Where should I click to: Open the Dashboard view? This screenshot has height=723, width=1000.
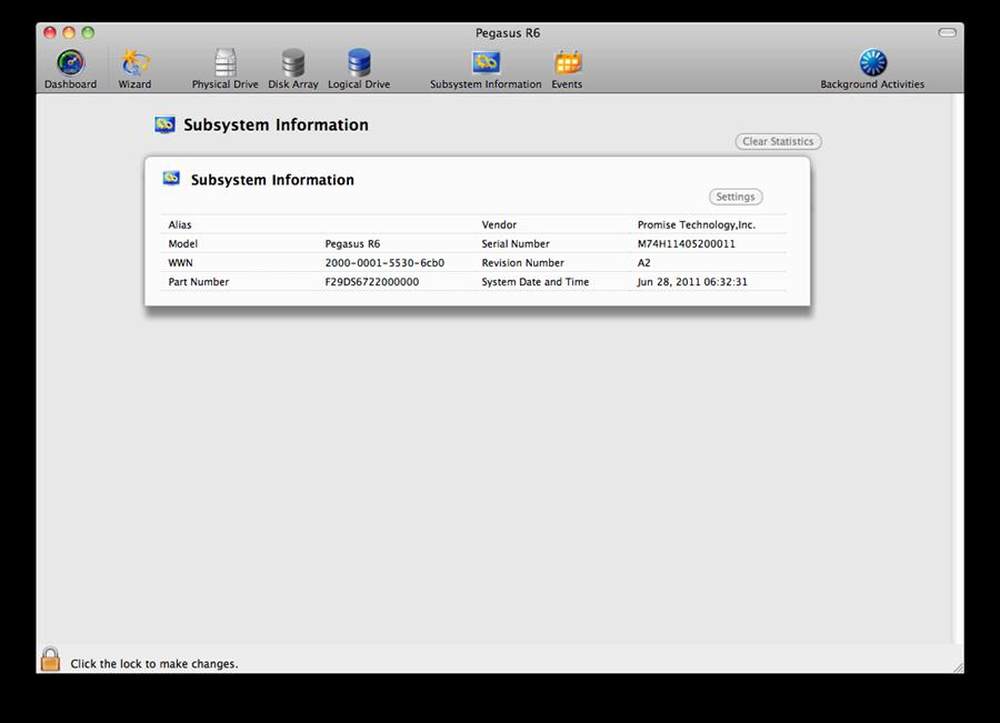70,69
